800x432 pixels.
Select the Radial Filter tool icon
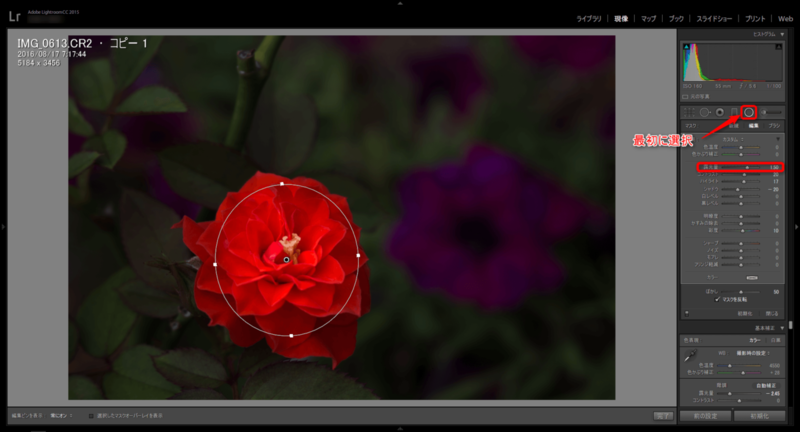click(748, 112)
